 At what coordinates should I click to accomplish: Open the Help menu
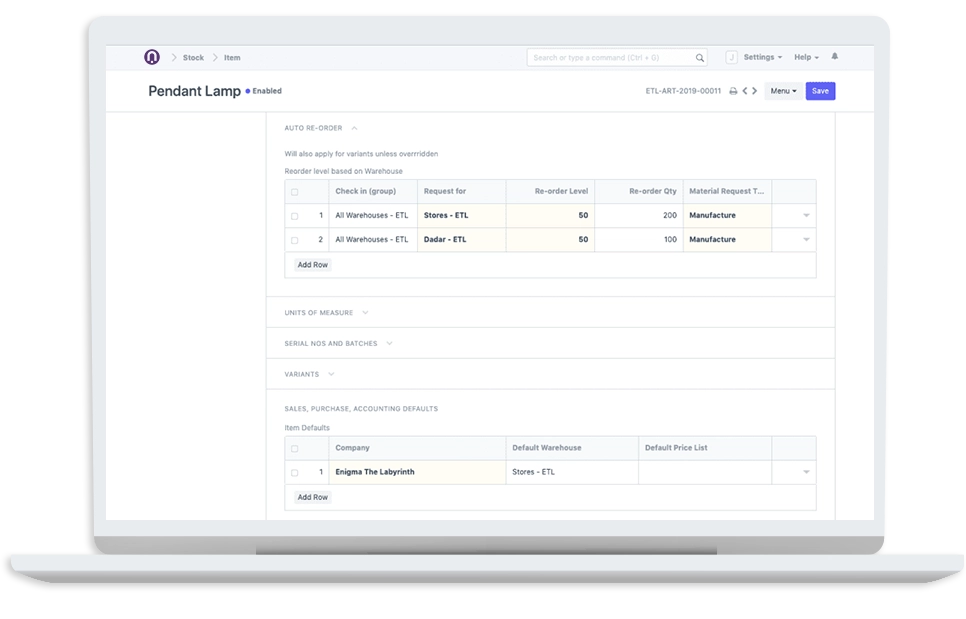806,57
